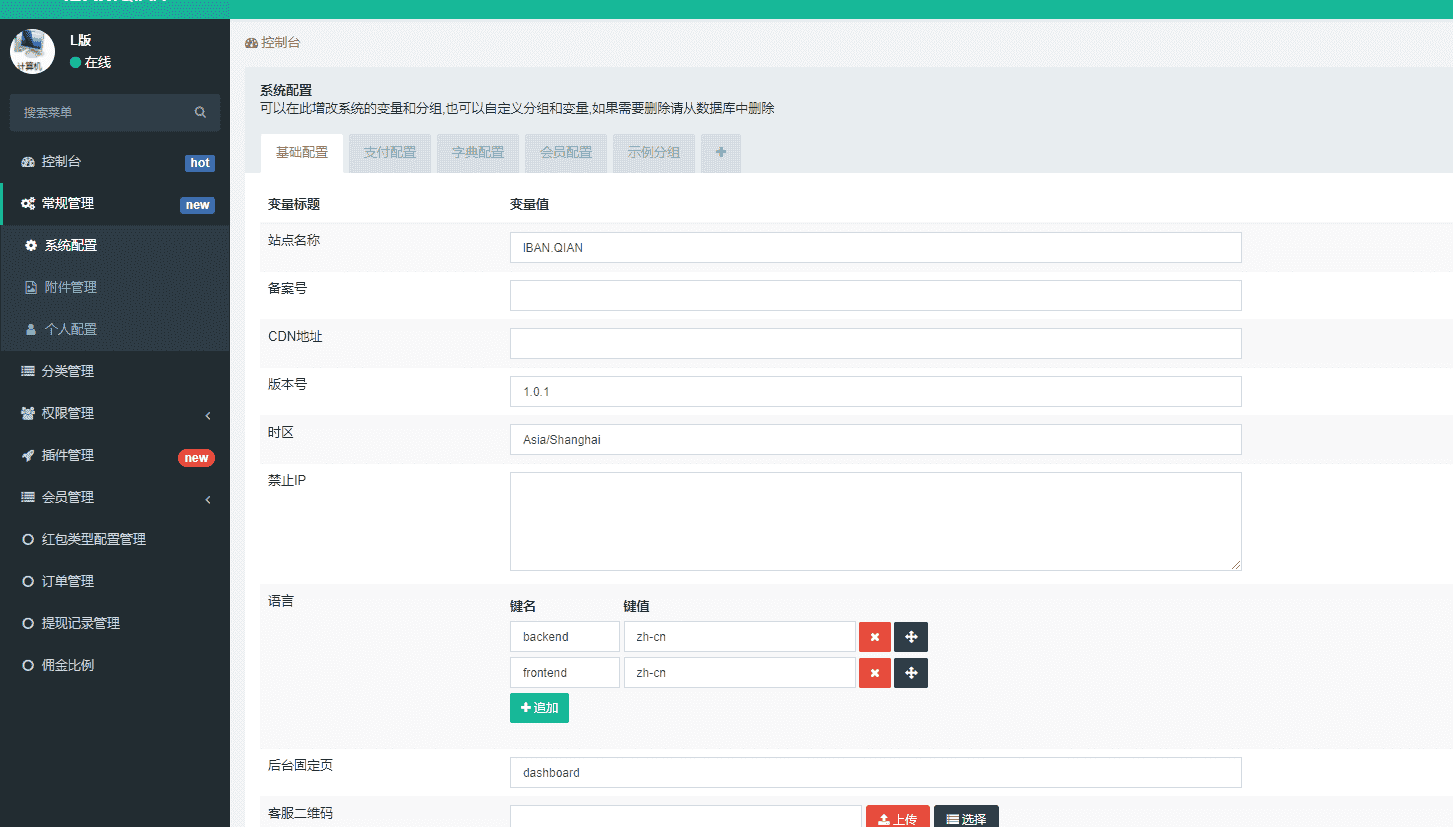1453x827 pixels.
Task: Switch to the 字典配置 tab
Action: tap(478, 153)
